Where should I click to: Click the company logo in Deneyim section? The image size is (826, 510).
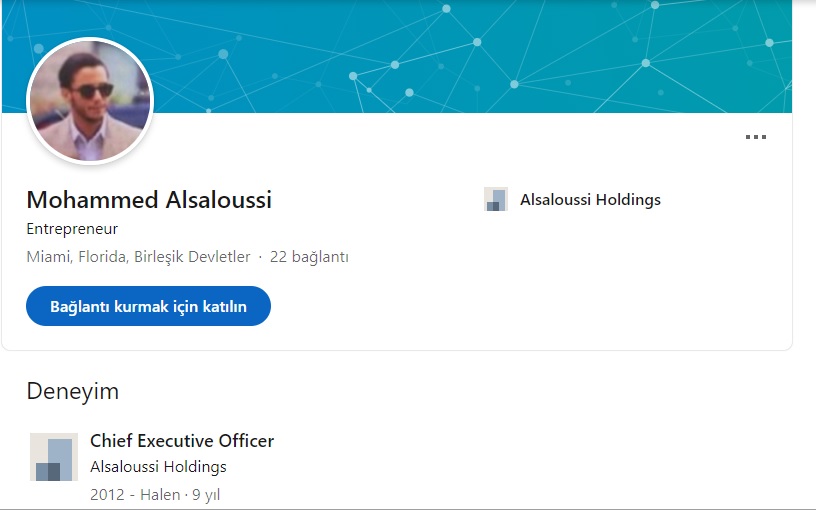(54, 457)
